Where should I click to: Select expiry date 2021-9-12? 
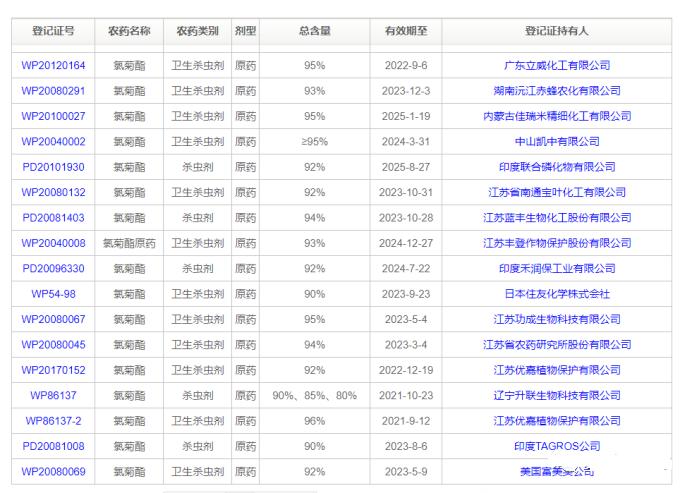pyautogui.click(x=406, y=421)
